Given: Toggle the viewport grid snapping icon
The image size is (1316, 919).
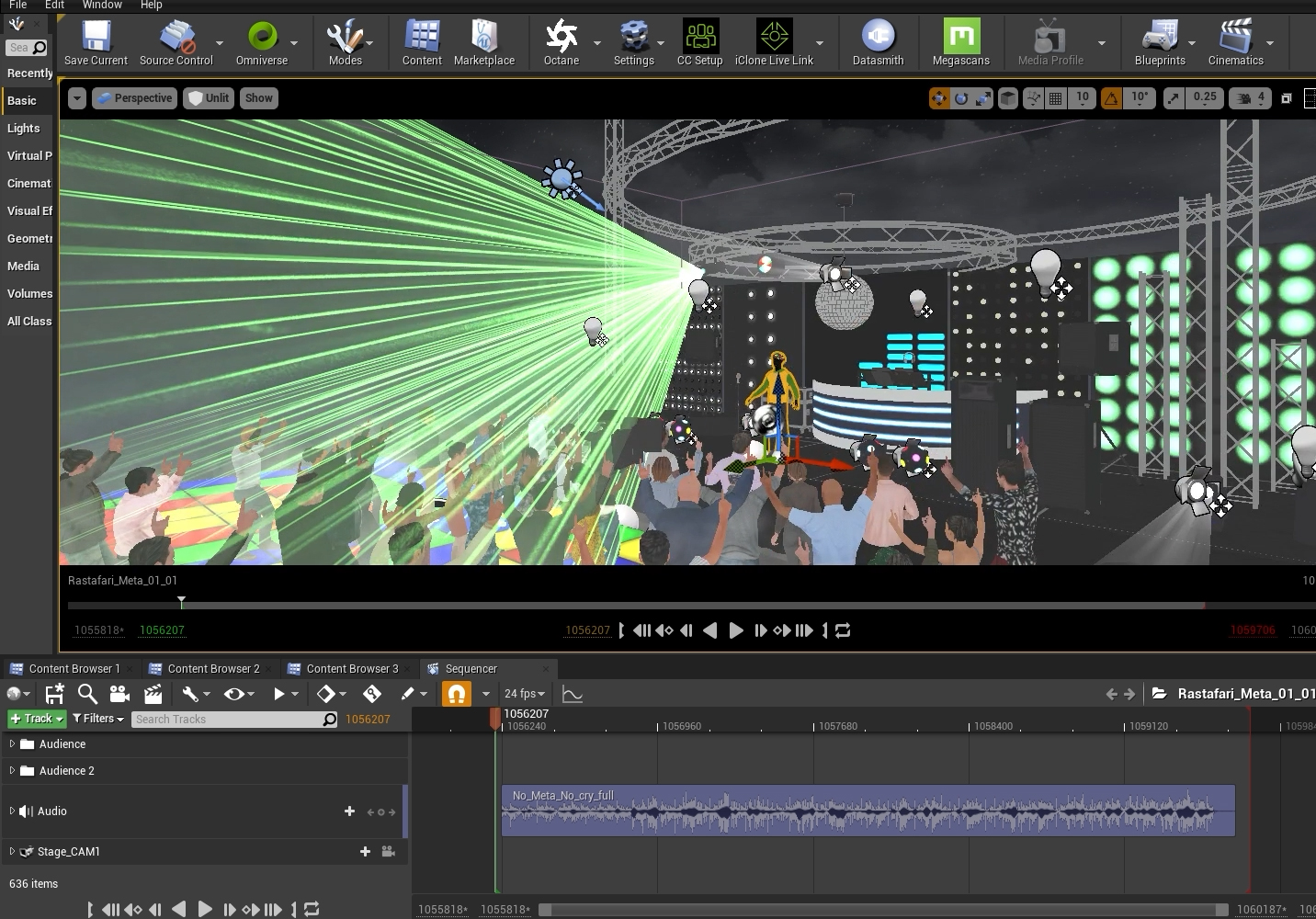Looking at the screenshot, I should tap(1056, 98).
